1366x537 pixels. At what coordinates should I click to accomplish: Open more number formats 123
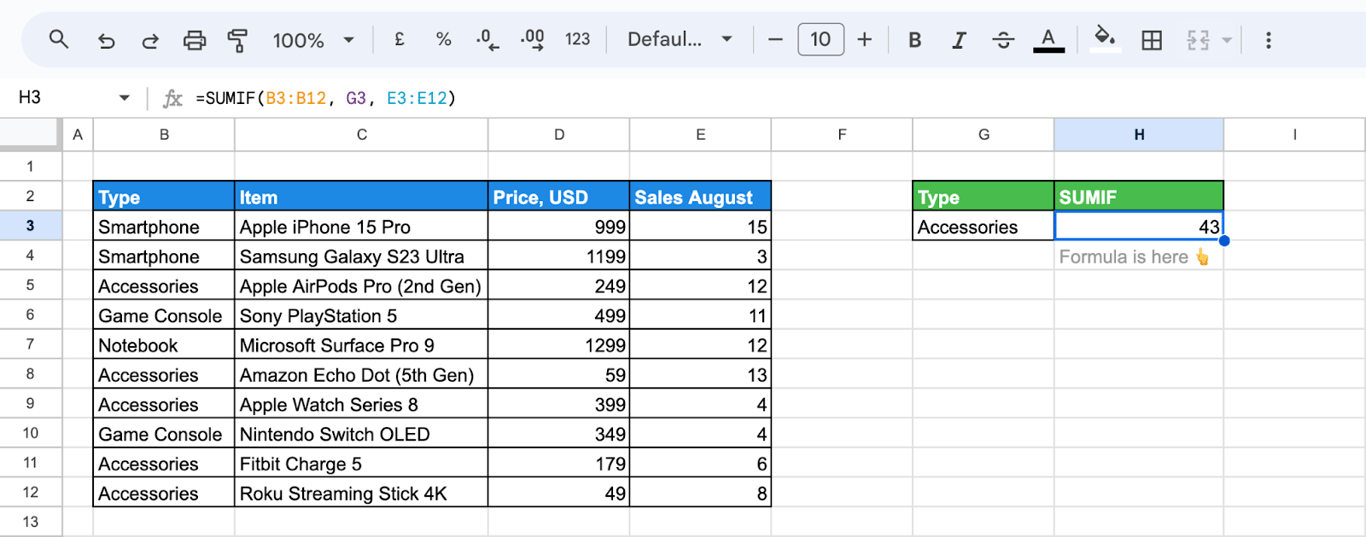point(577,40)
